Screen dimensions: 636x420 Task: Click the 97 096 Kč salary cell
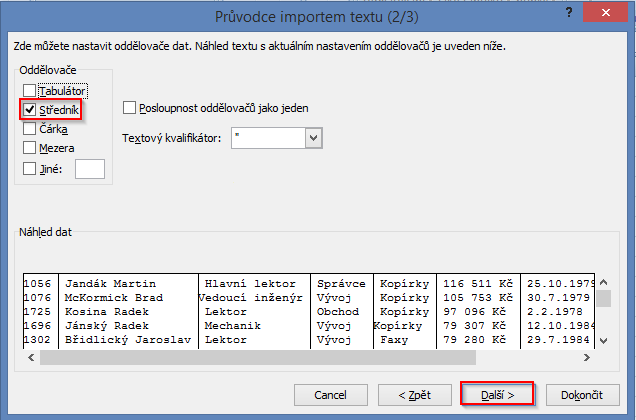click(474, 312)
